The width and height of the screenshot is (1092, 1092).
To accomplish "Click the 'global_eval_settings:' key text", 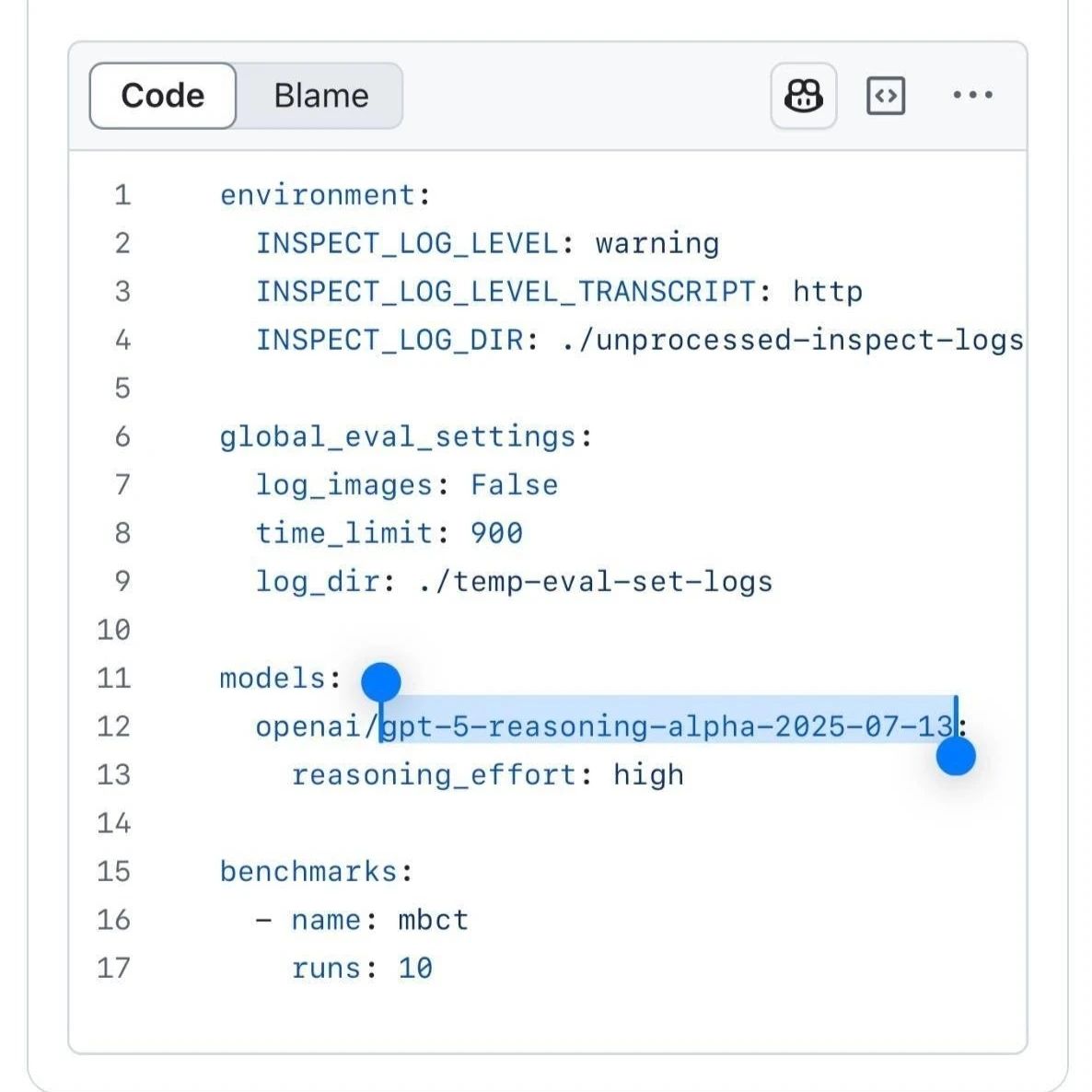I will 406,437.
